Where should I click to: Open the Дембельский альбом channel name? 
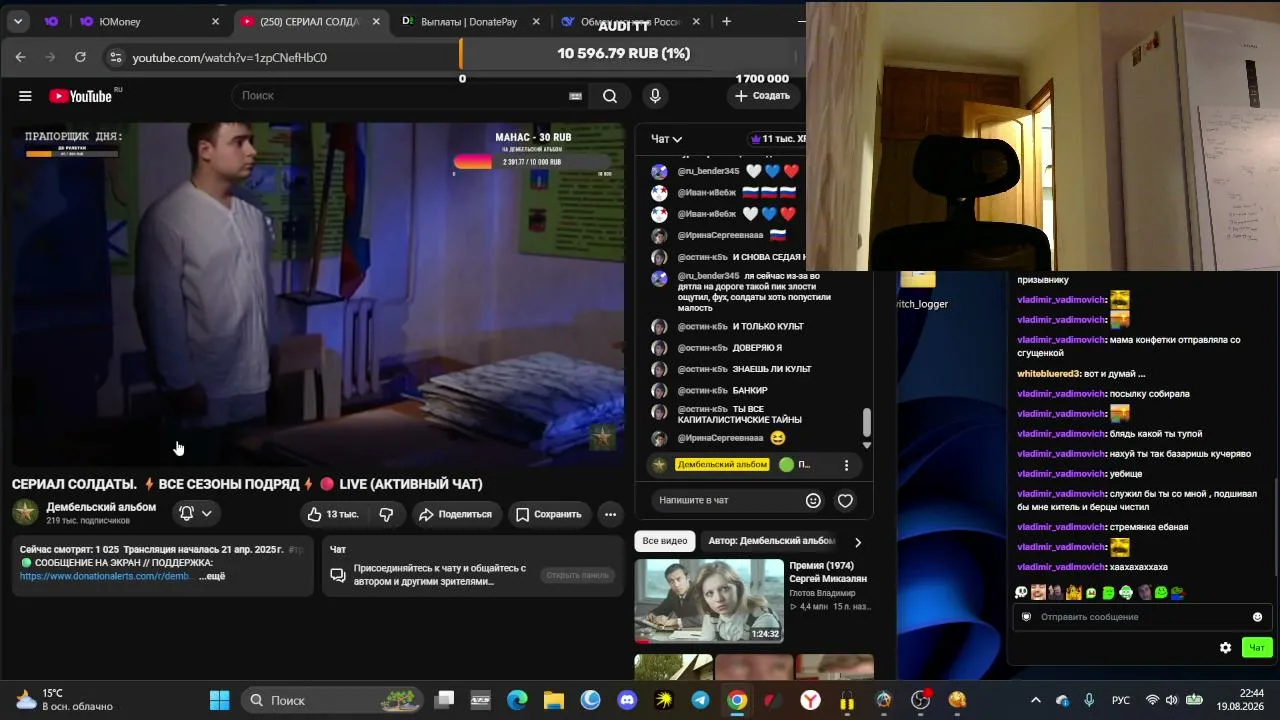point(101,507)
